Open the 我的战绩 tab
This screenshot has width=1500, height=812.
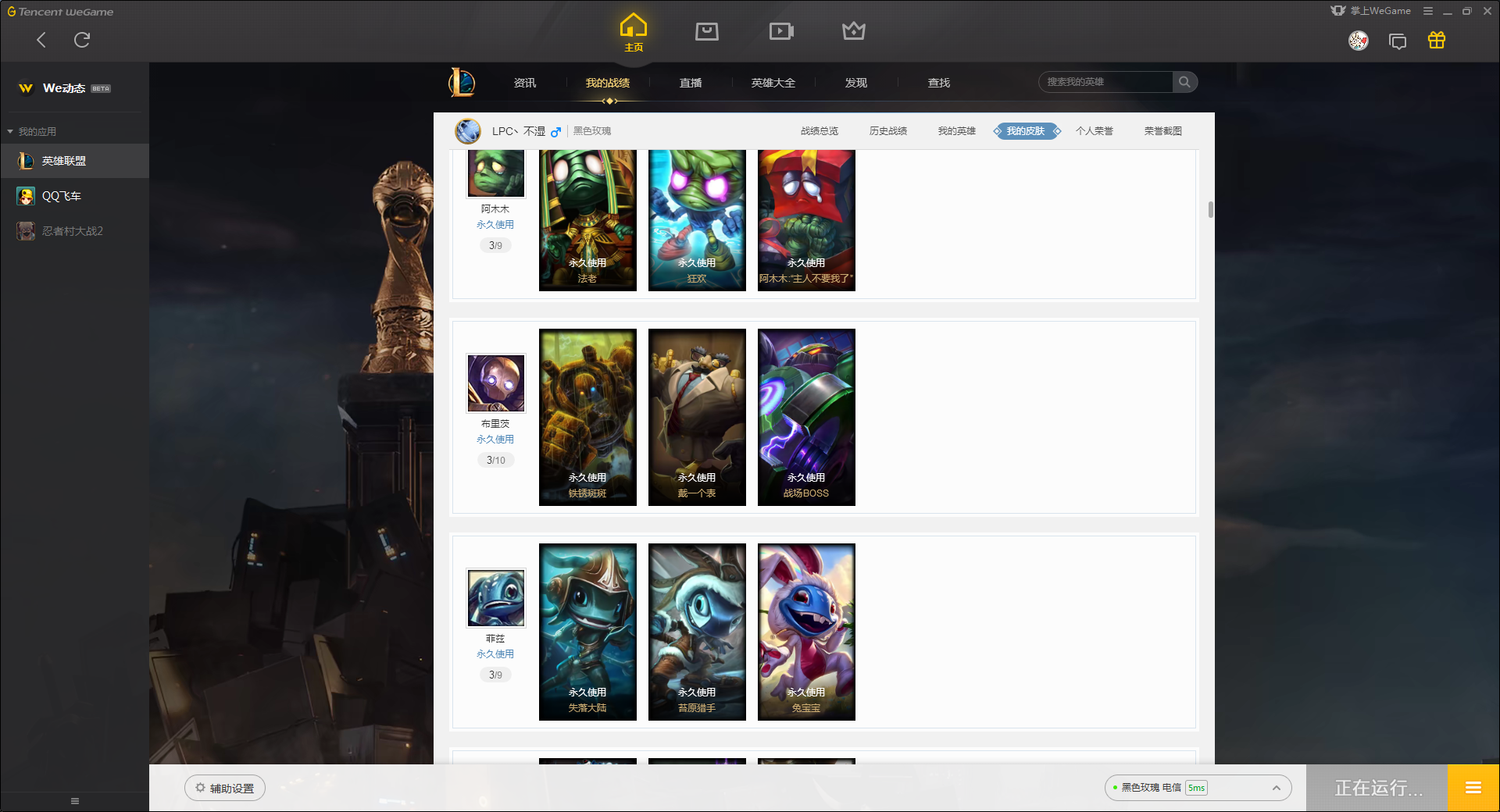click(608, 83)
